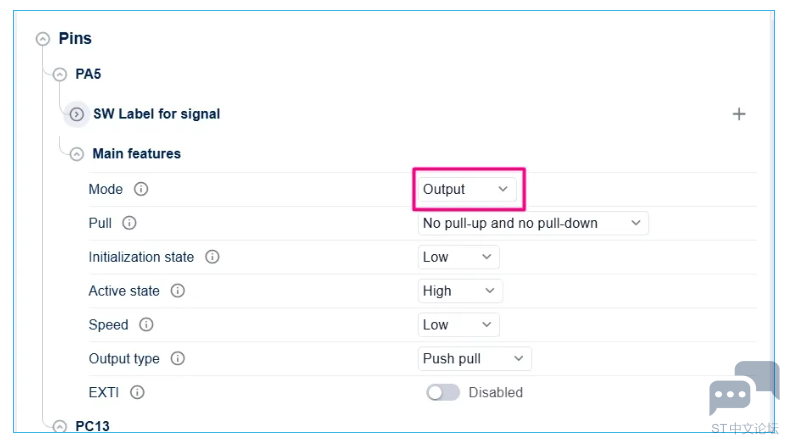Open Output type dropdown showing Push pull
The height and width of the screenshot is (444, 788).
click(x=474, y=359)
